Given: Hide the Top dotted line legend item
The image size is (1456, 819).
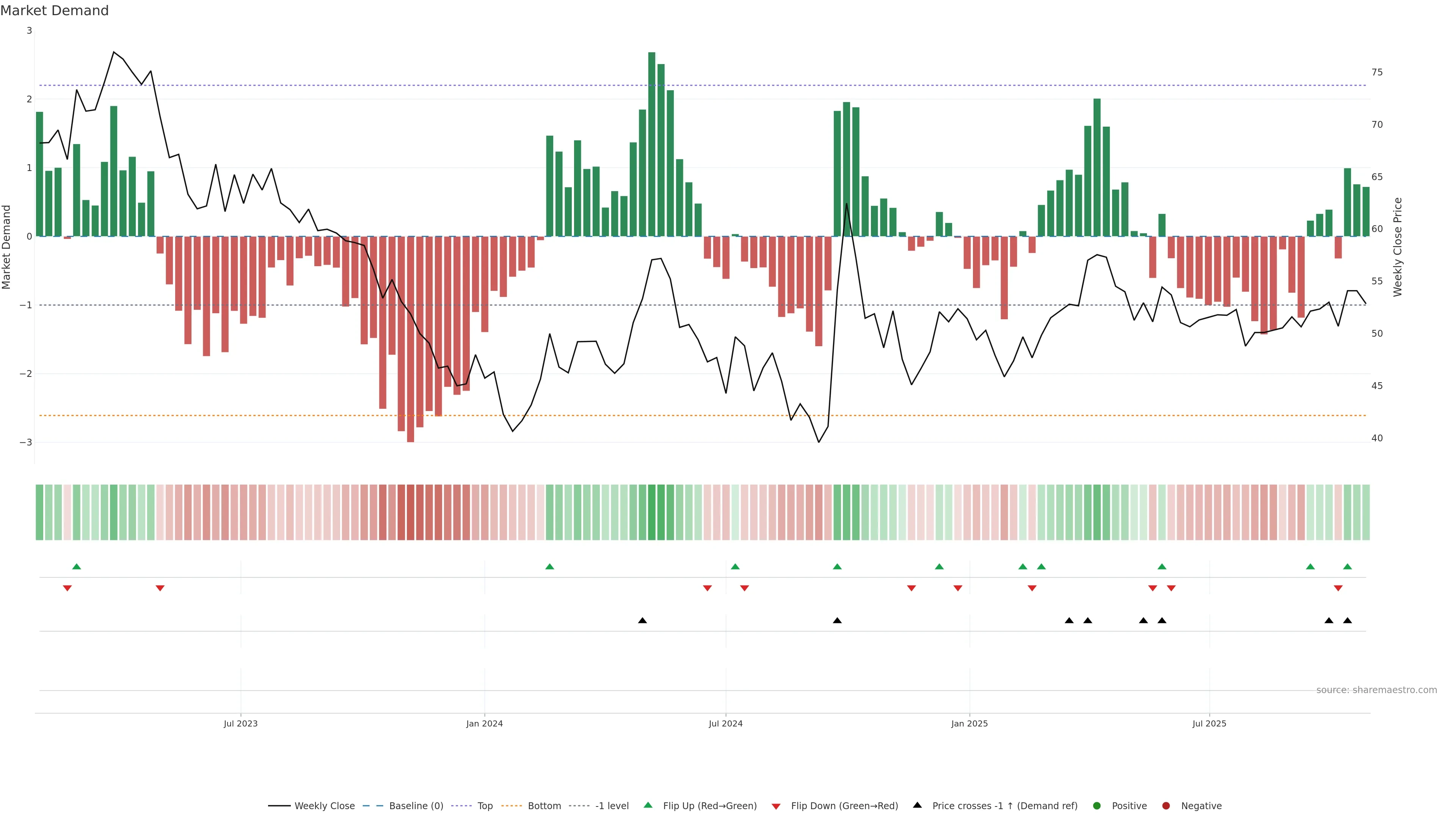Looking at the screenshot, I should [x=485, y=806].
